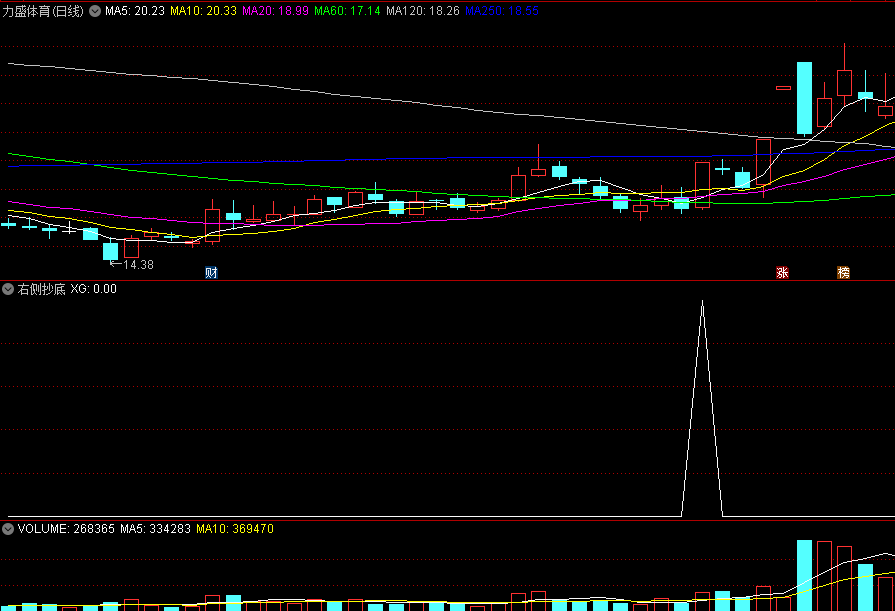Screen dimensions: 895x611
Task: Select the MA20: 18.99 indicator label
Action: tap(275, 11)
